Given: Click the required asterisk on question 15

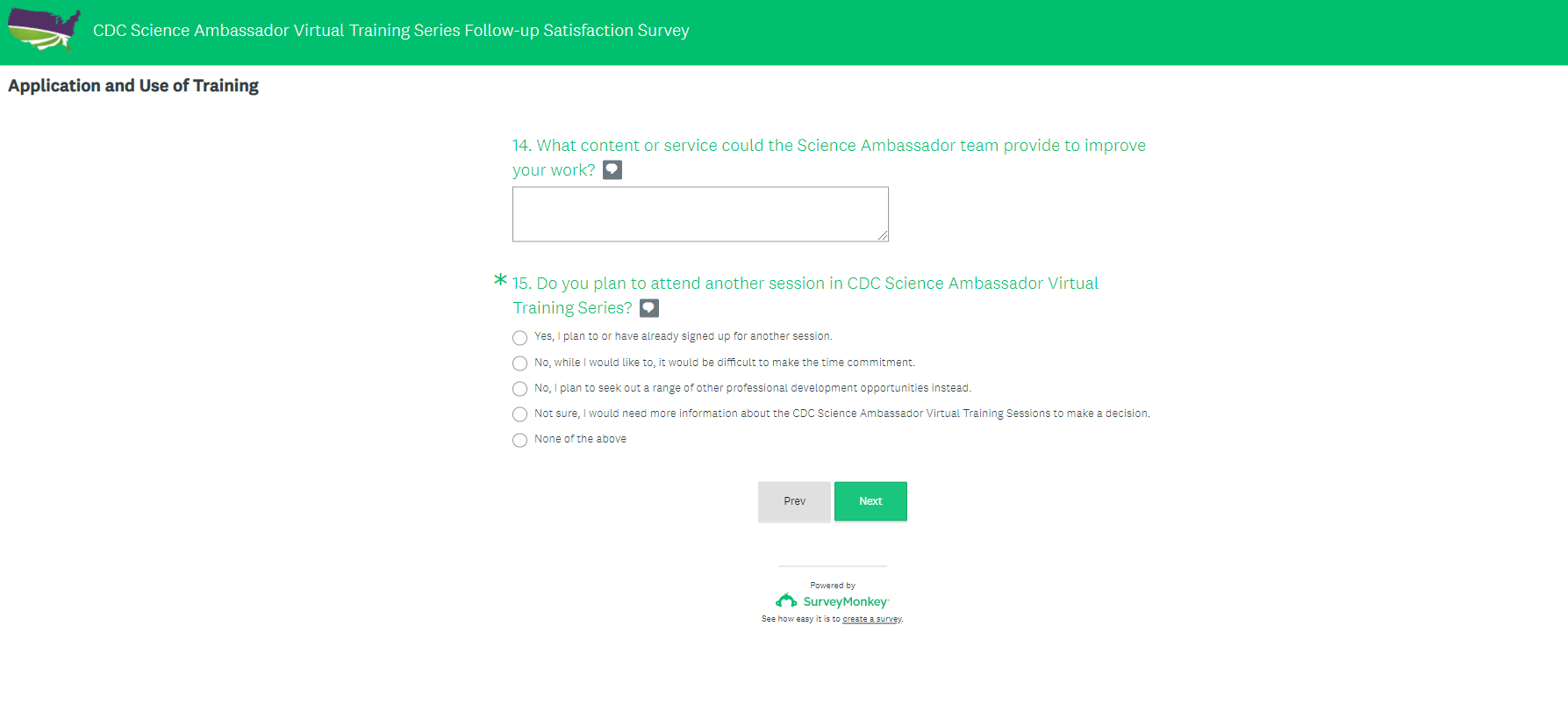Looking at the screenshot, I should (500, 280).
